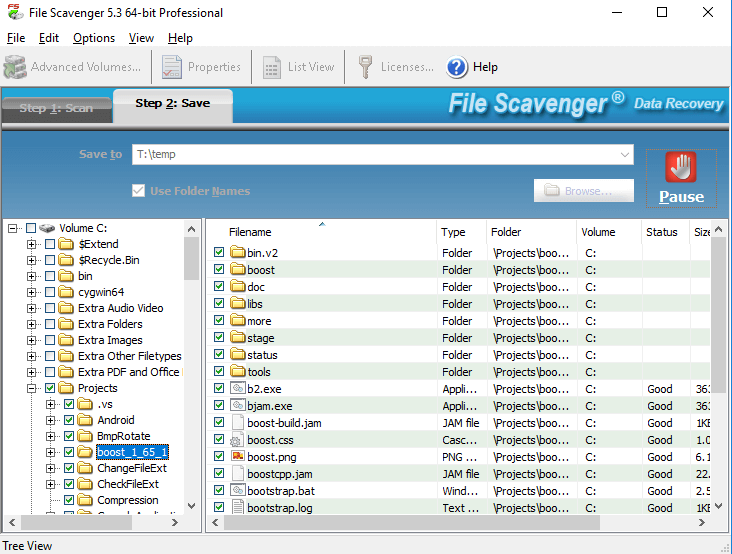This screenshot has height=554, width=732.
Task: Click the boost.png image file icon
Action: point(238,456)
